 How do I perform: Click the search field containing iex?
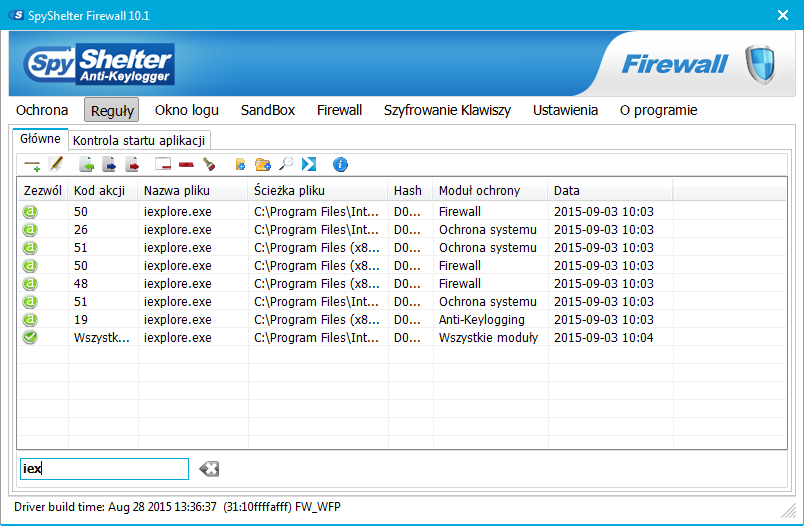click(104, 469)
